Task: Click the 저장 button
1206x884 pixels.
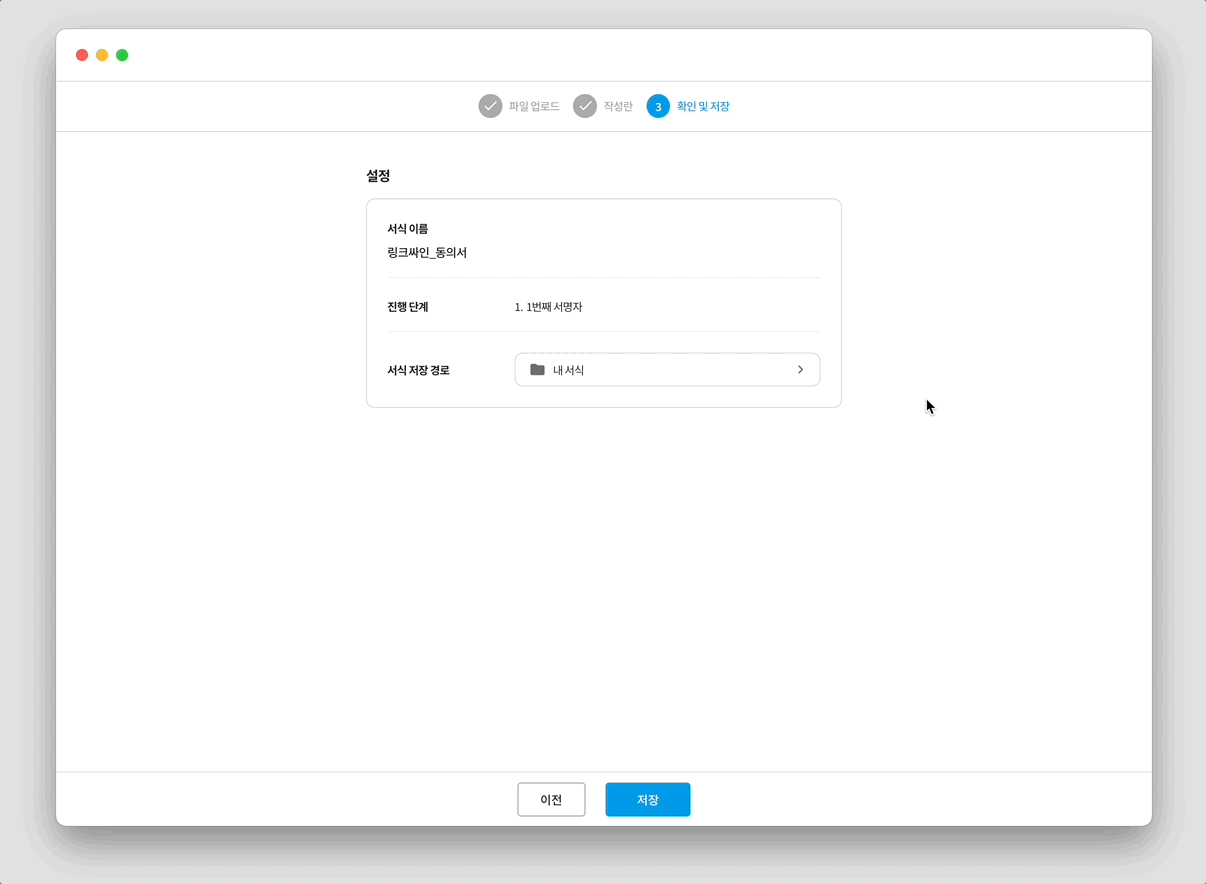Action: tap(648, 800)
